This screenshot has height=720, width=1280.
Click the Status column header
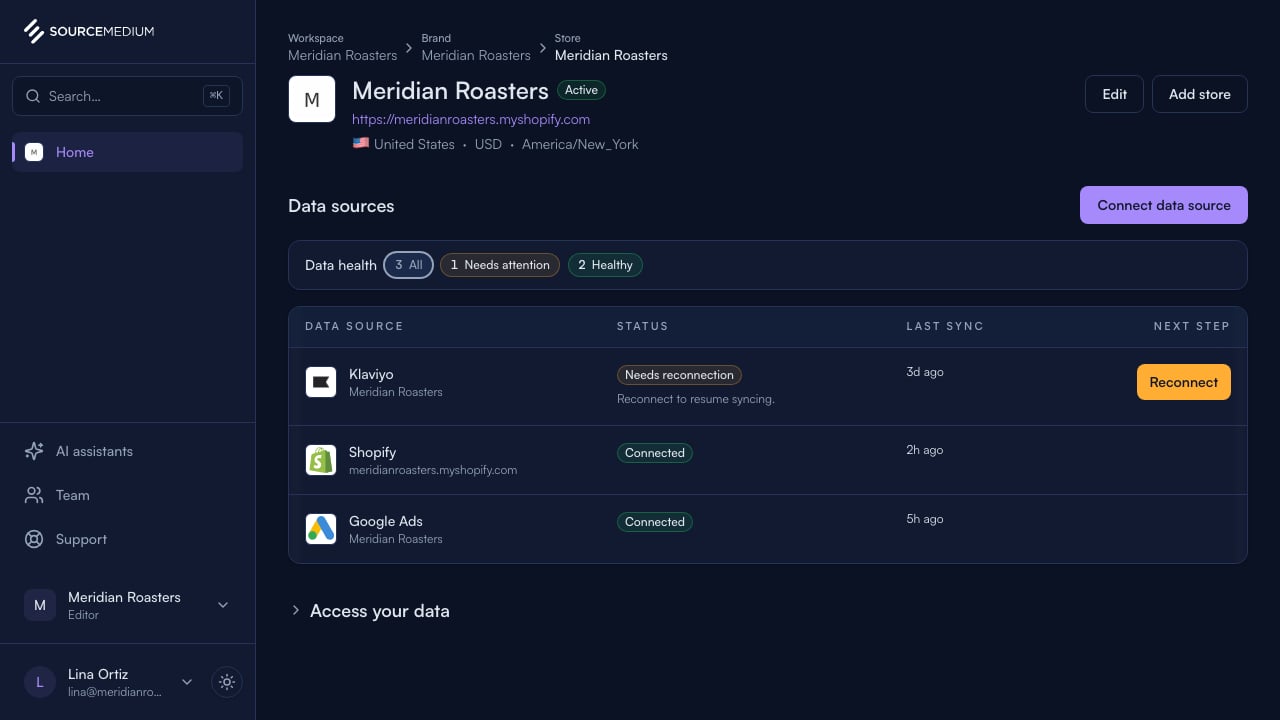(x=642, y=326)
